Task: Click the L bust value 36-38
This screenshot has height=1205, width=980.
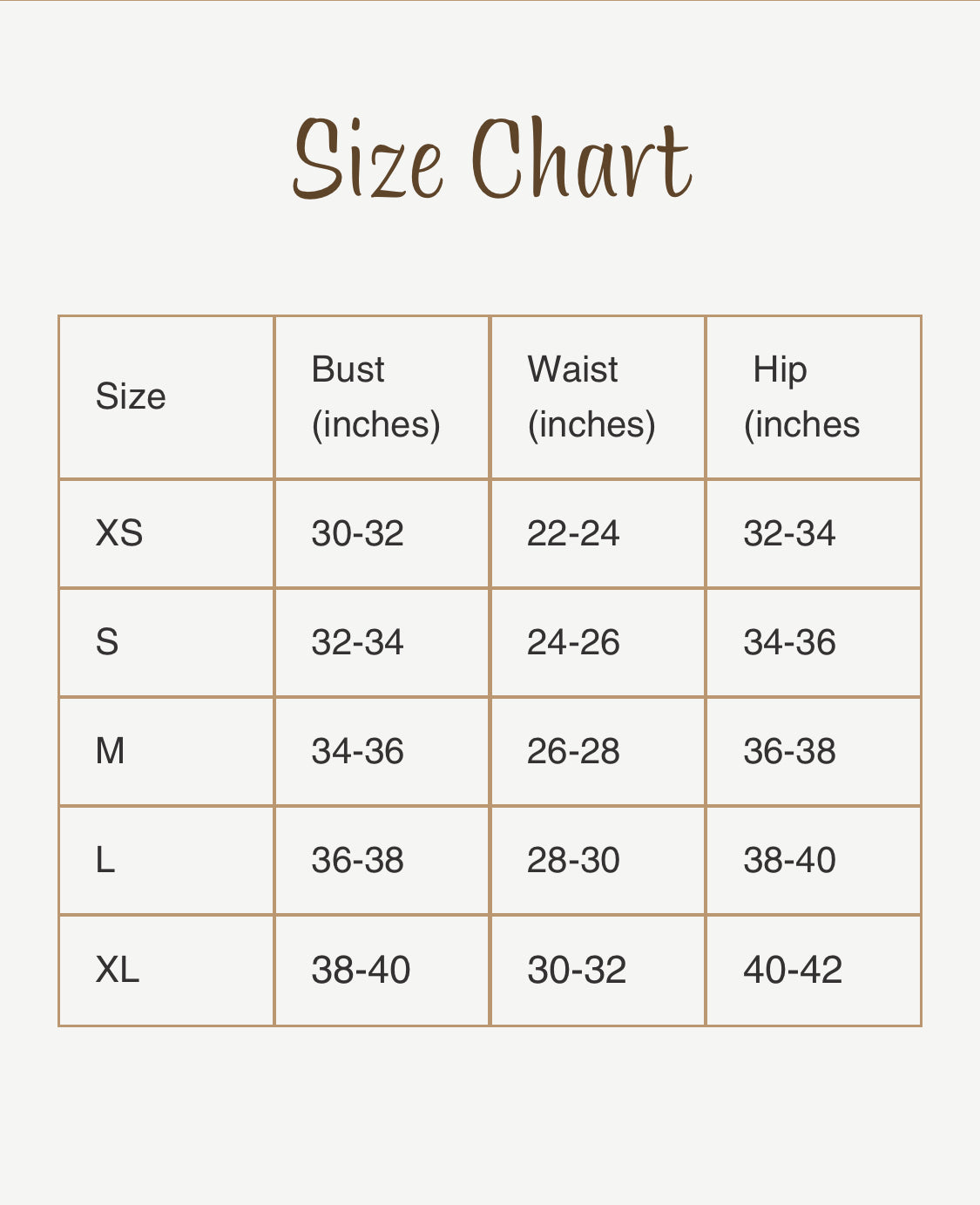Action: [x=358, y=860]
